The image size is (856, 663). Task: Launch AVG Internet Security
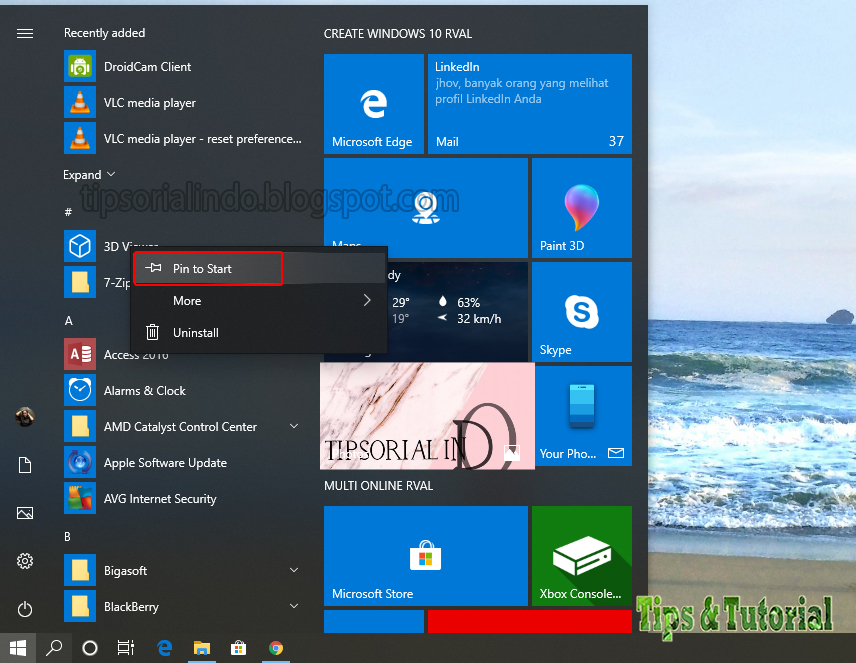(x=183, y=499)
